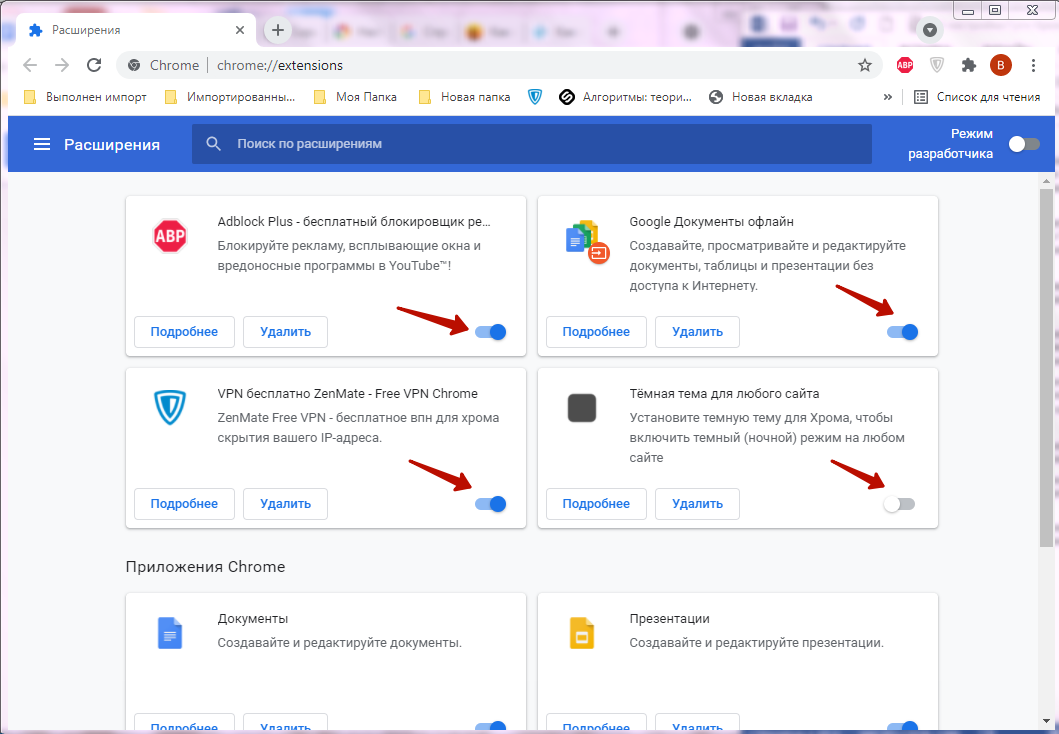The image size is (1059, 734).
Task: Open a new tab with the plus button
Action: 278,30
